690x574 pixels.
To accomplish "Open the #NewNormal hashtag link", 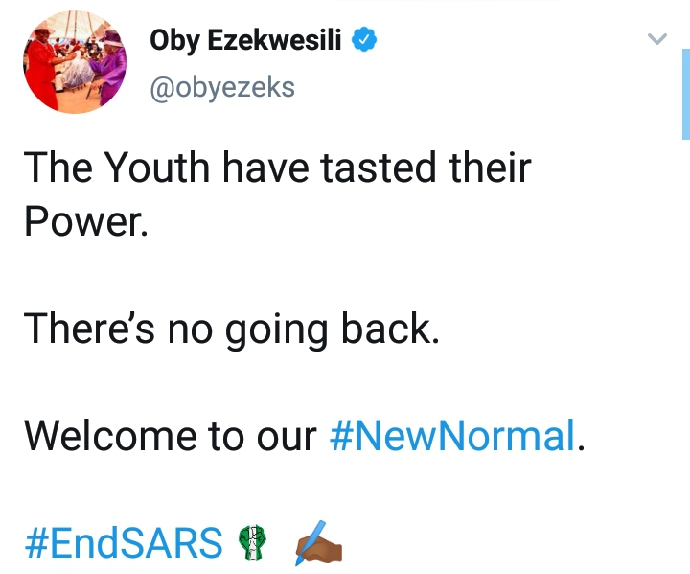I will coord(452,435).
